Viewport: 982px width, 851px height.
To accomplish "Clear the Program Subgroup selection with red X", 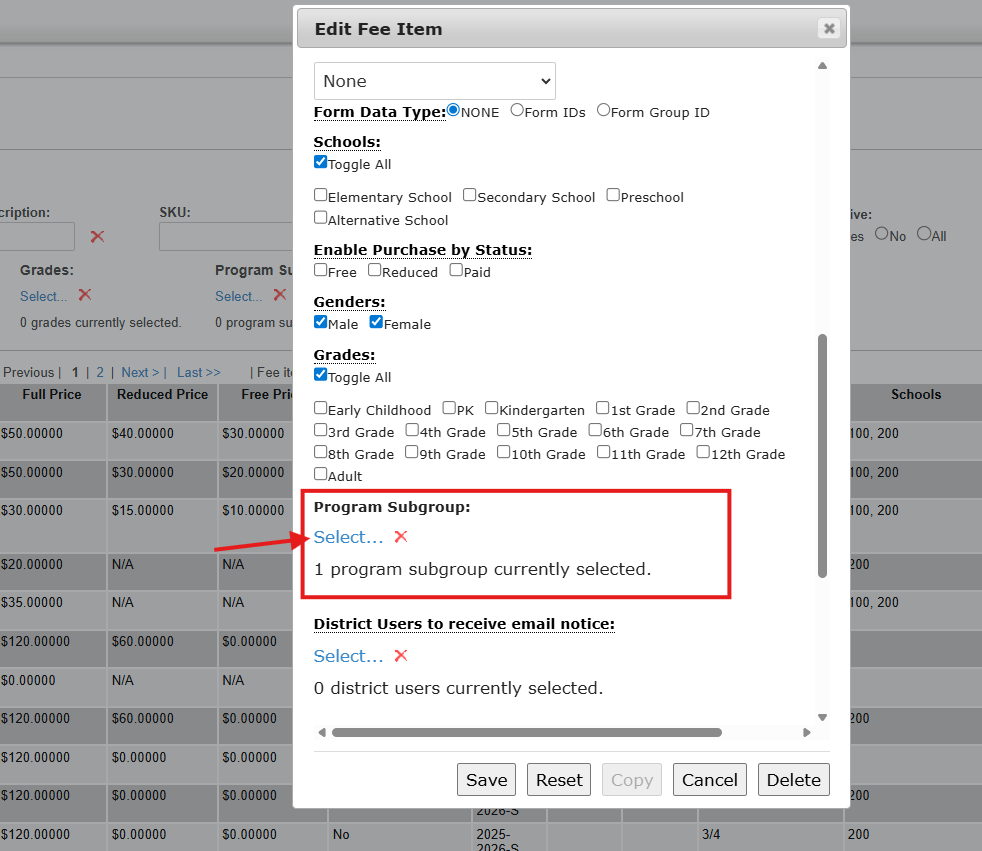I will [401, 537].
